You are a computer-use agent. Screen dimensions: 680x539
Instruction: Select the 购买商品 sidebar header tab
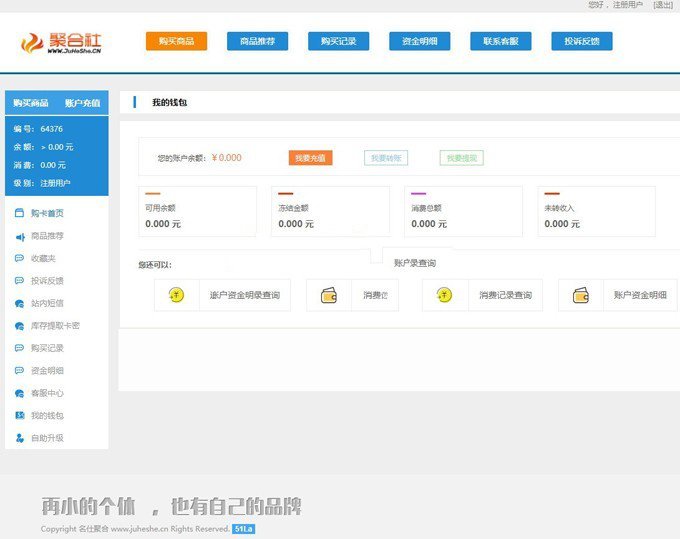pyautogui.click(x=31, y=103)
